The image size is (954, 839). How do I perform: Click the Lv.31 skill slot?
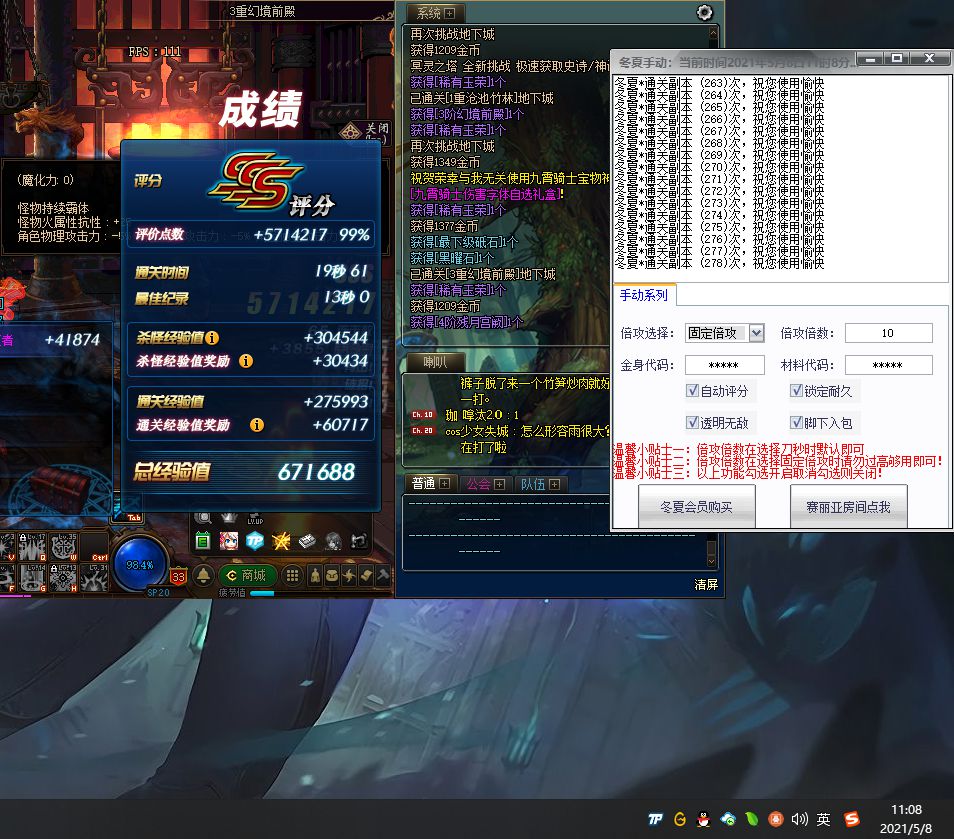(95, 578)
